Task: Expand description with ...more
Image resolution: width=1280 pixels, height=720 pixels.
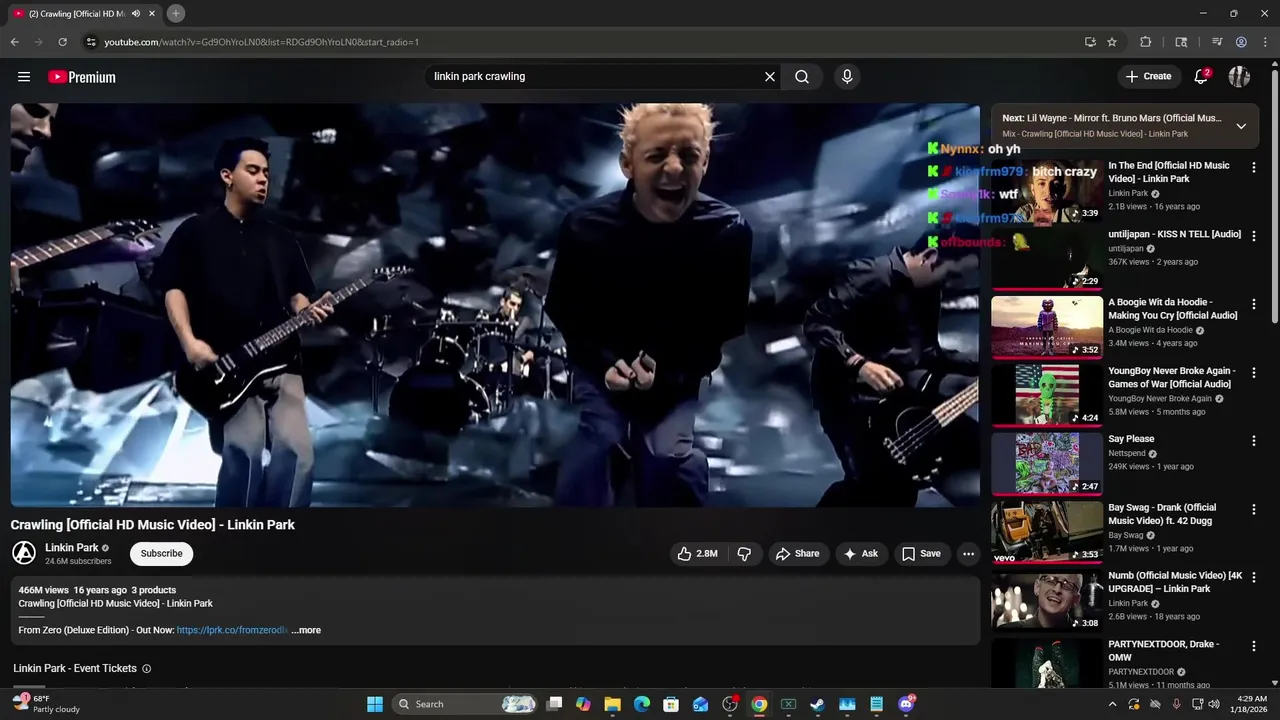Action: pos(306,630)
